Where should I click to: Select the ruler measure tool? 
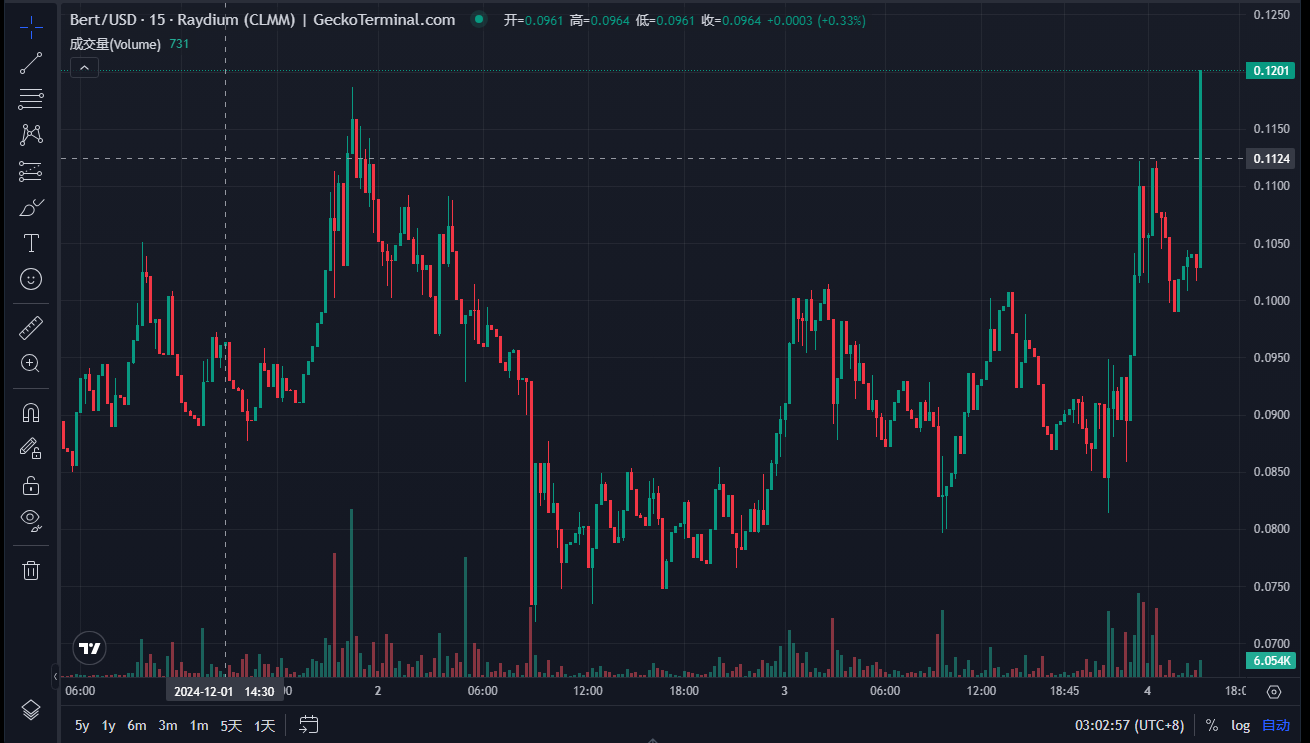pos(31,327)
